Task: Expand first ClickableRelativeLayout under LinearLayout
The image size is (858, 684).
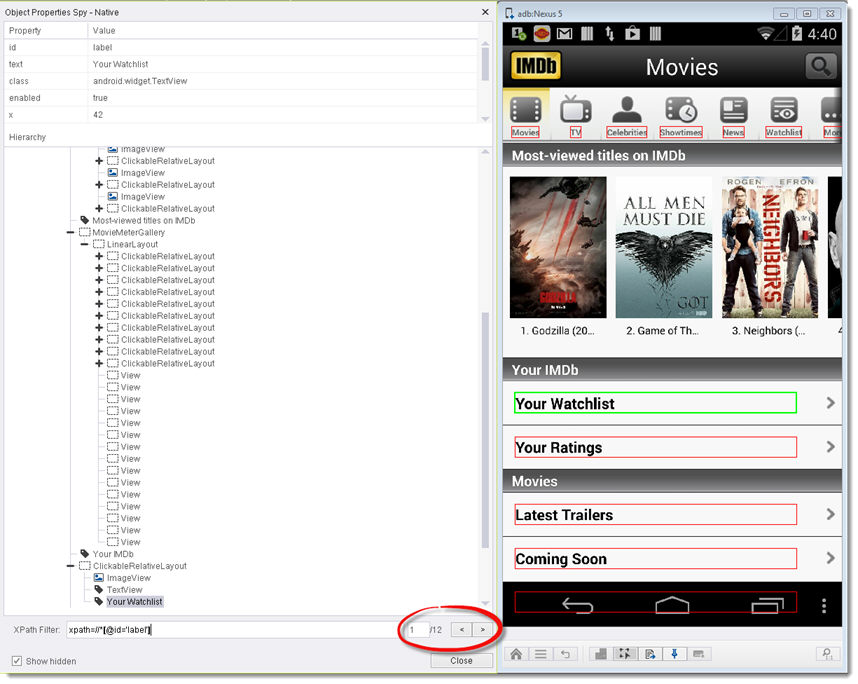Action: coord(99,257)
